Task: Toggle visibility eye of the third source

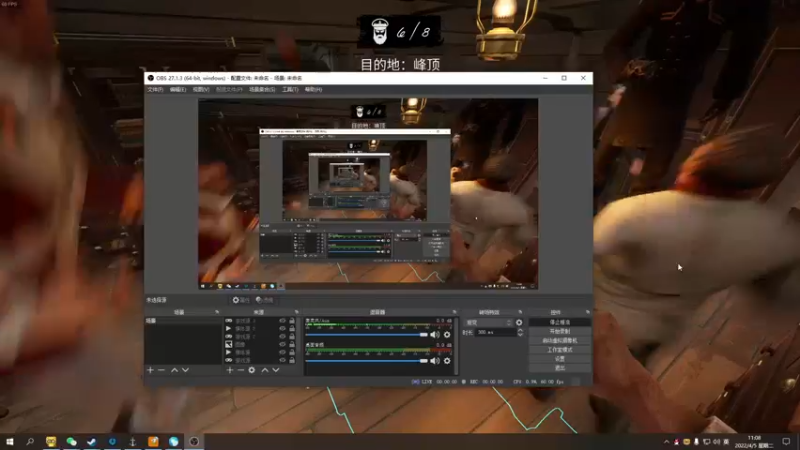Action: click(282, 336)
